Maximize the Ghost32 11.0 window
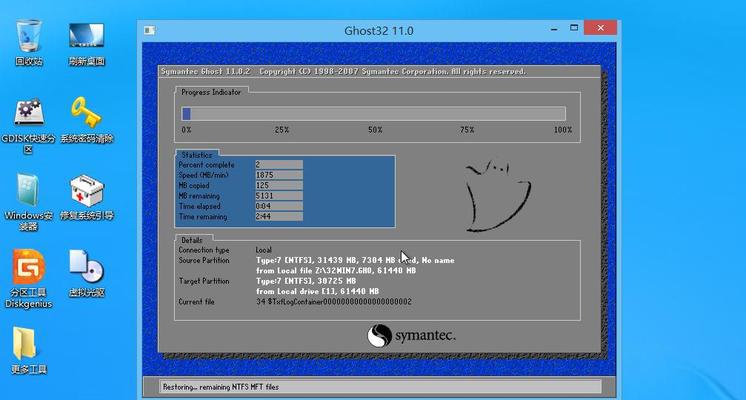Image resolution: width=746 pixels, height=400 pixels. pos(574,28)
